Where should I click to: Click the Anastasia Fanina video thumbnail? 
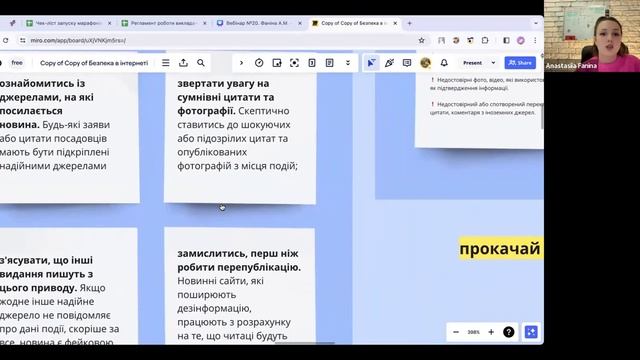[x=592, y=36]
